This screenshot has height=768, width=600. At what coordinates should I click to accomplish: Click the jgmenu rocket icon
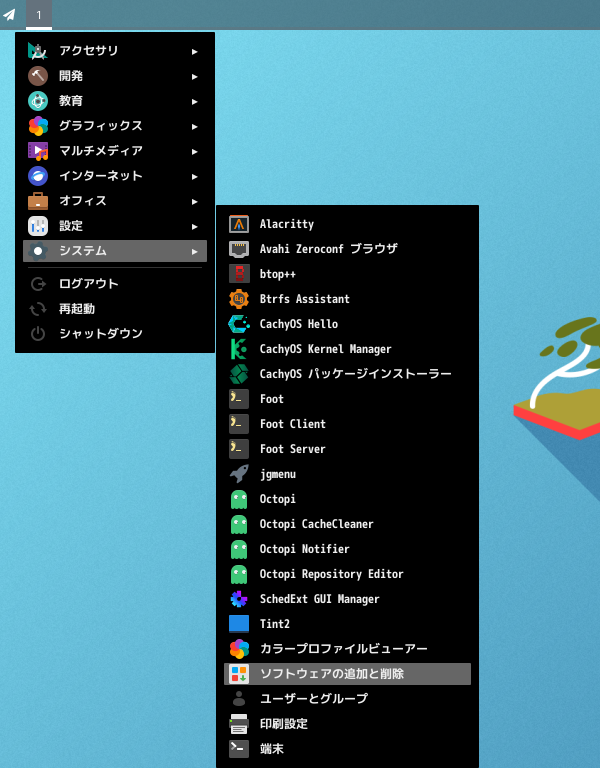coord(239,474)
